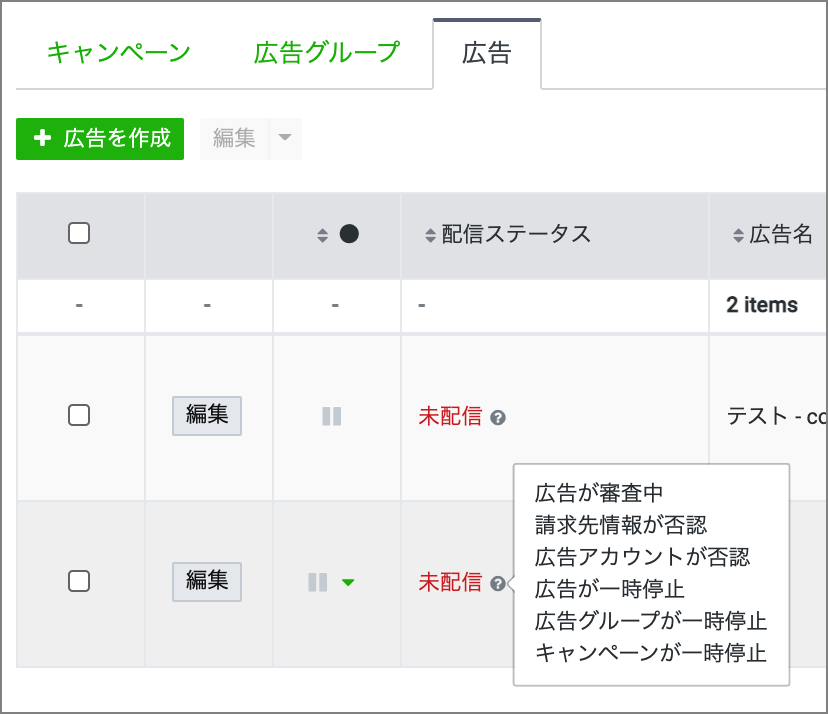Check the second ad row checkbox
This screenshot has width=828, height=714.
point(79,581)
